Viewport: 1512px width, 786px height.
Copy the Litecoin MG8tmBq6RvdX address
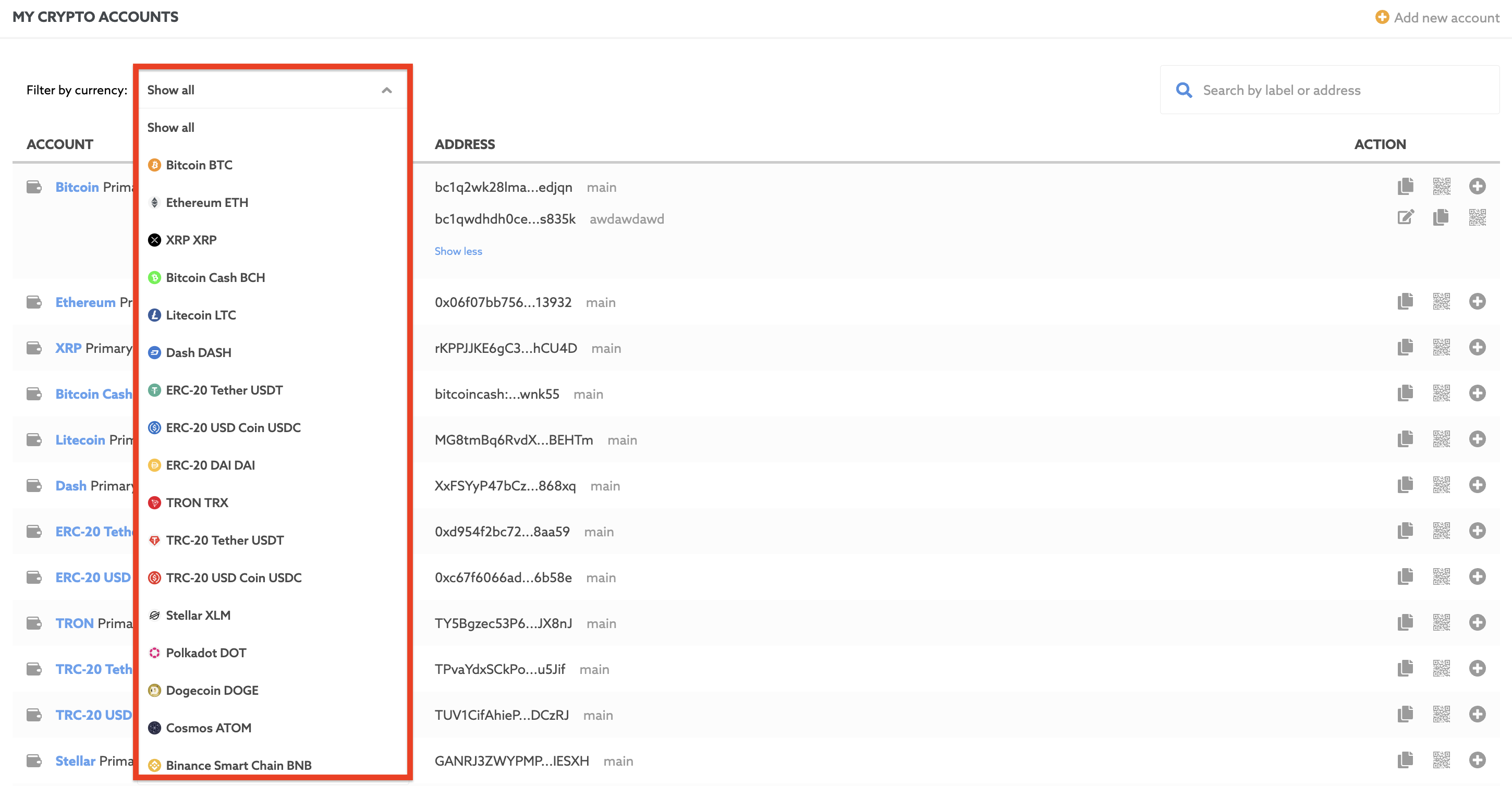(1405, 439)
